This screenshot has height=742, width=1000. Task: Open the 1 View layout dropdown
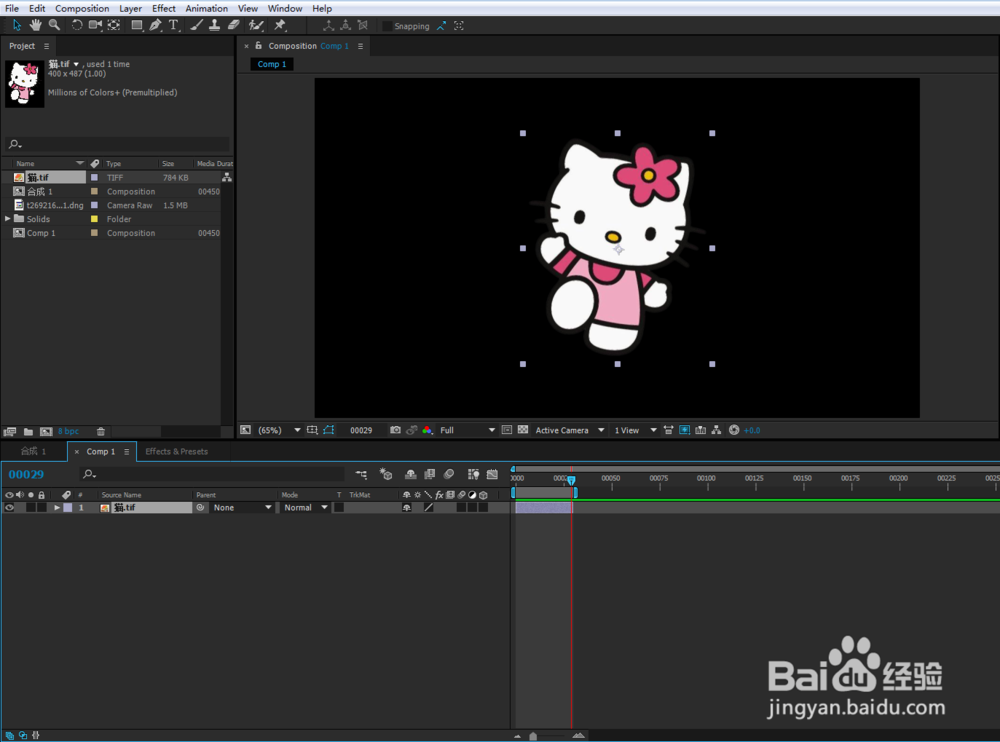coord(635,431)
